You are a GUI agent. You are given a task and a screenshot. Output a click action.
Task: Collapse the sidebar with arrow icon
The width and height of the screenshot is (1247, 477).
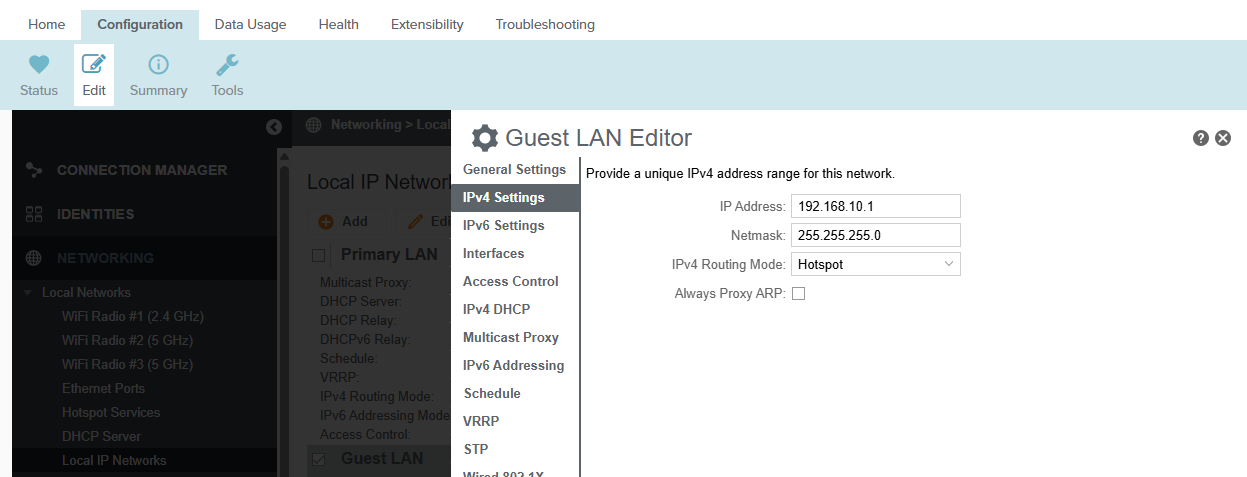tap(274, 126)
